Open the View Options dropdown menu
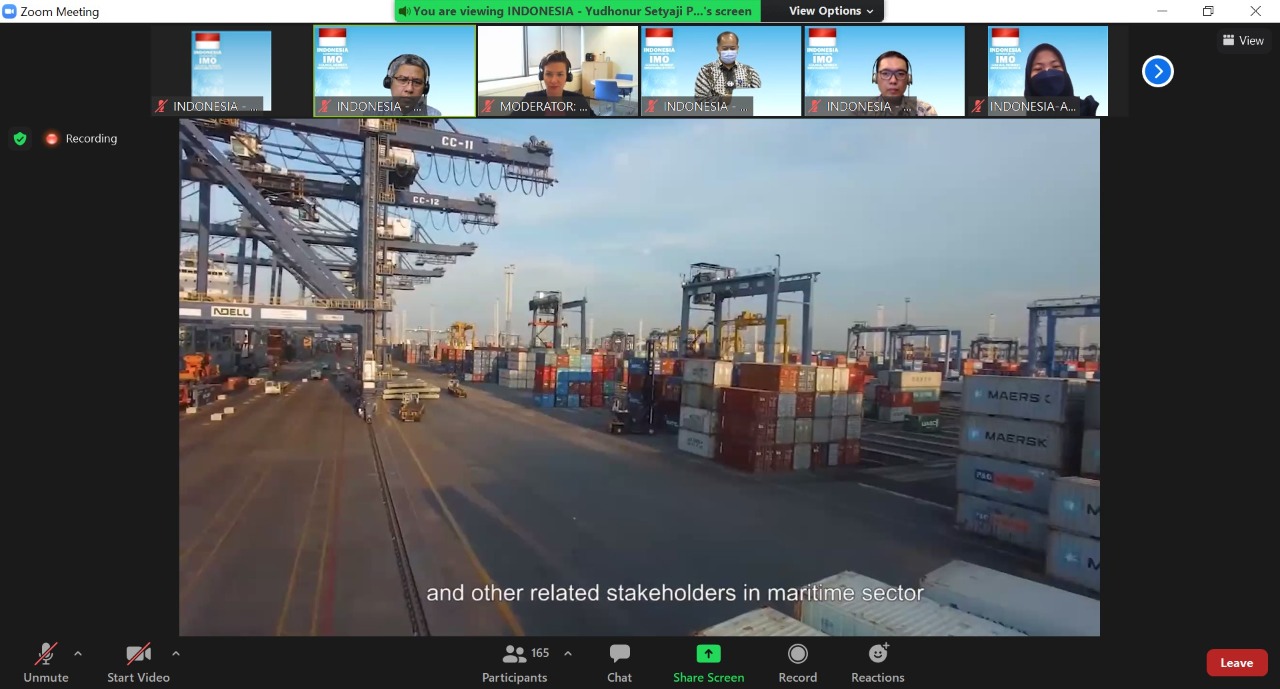This screenshot has width=1280, height=689. 831,11
